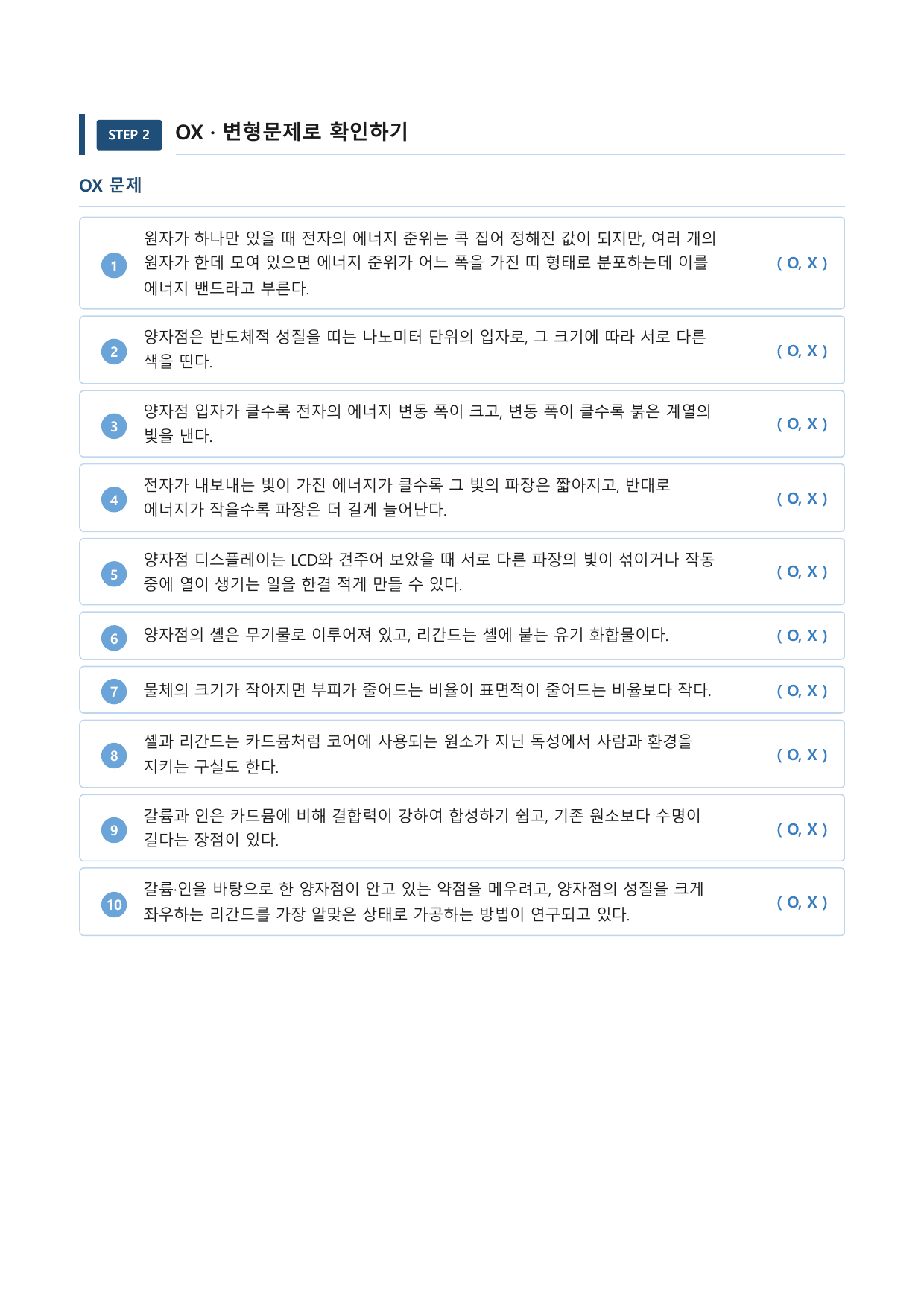The image size is (924, 1307).
Task: Click the number 4 circle badge
Action: [114, 500]
